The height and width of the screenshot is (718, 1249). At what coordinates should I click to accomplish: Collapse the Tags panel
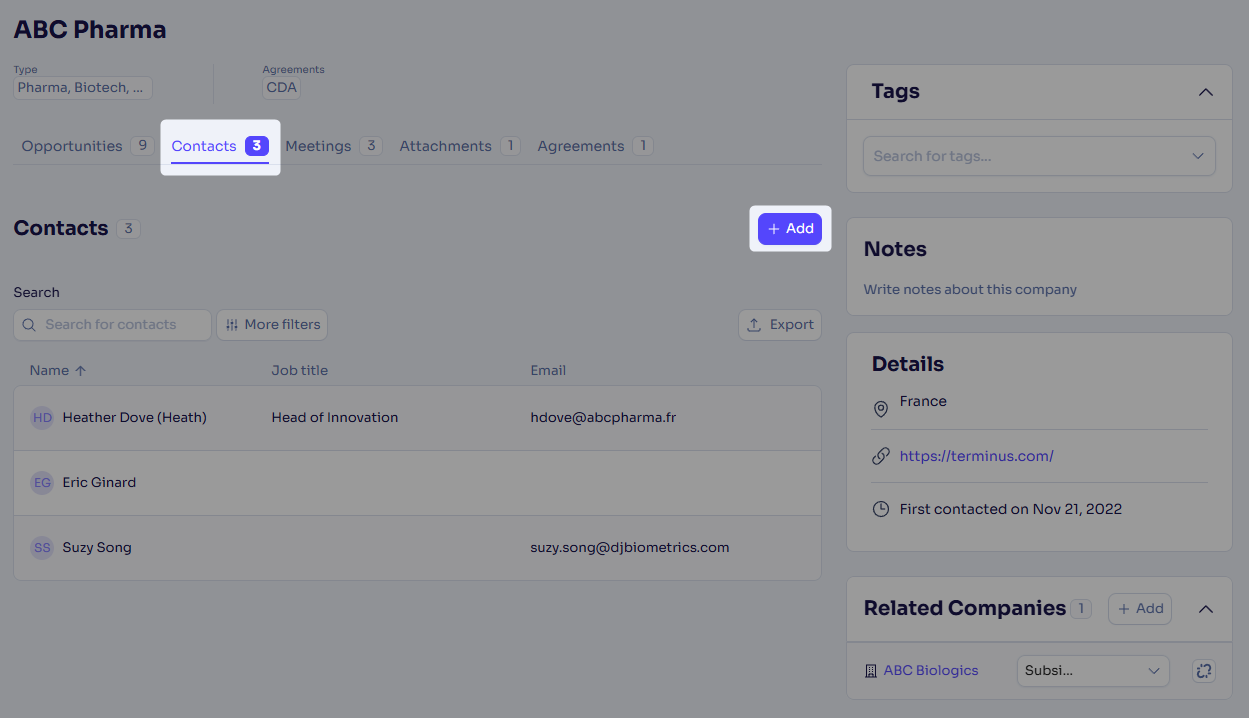point(1205,92)
